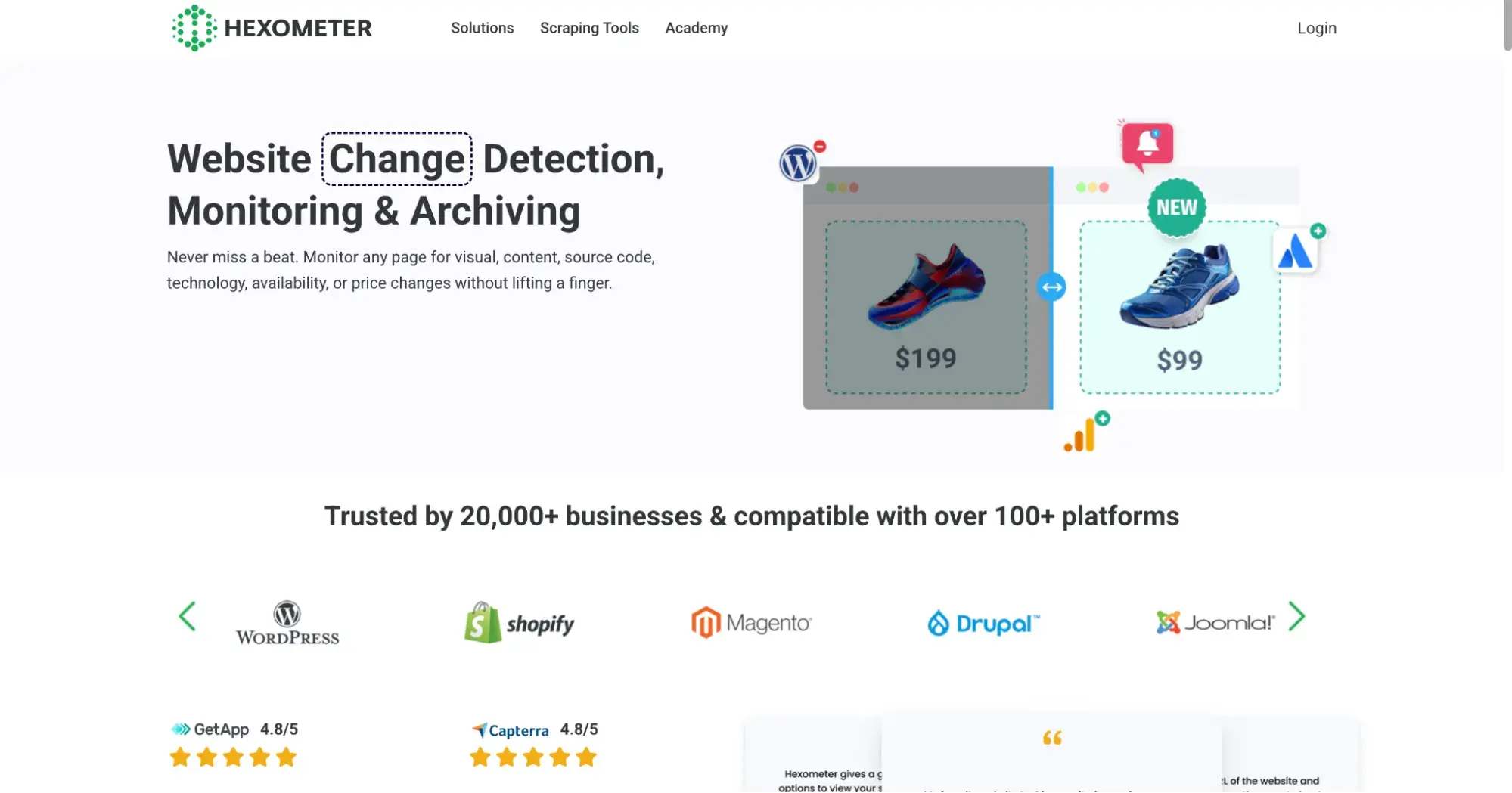Viewport: 1512px width, 793px height.
Task: Click the 'Trusted by 20,000+ businesses' heading
Action: [x=752, y=516]
